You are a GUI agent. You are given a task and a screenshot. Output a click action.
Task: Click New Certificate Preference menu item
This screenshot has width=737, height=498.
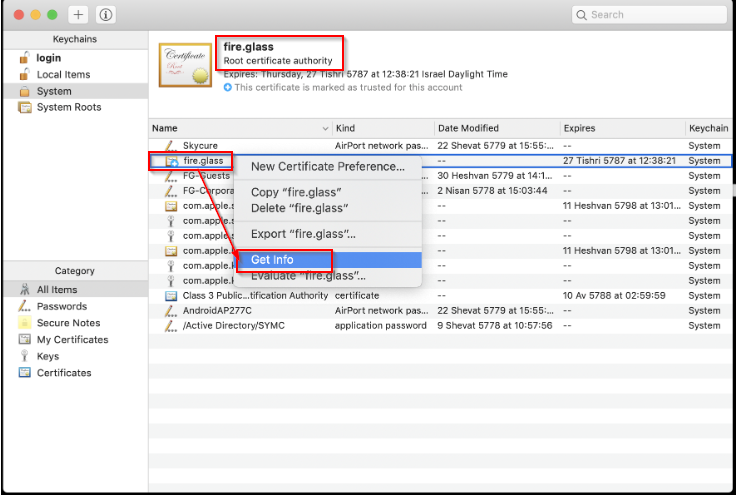pyautogui.click(x=327, y=166)
